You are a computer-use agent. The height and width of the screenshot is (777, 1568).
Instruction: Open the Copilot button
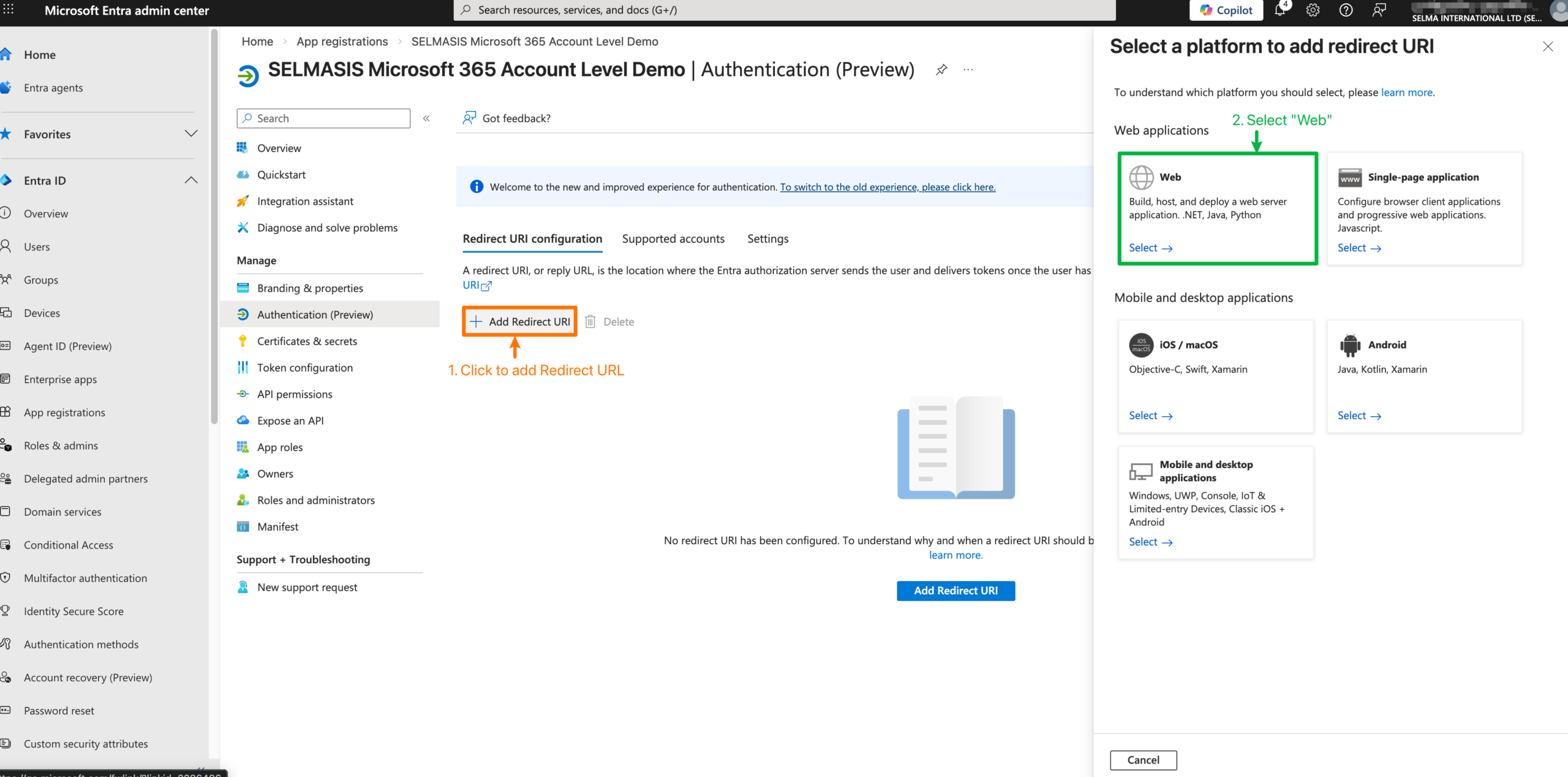(1226, 10)
